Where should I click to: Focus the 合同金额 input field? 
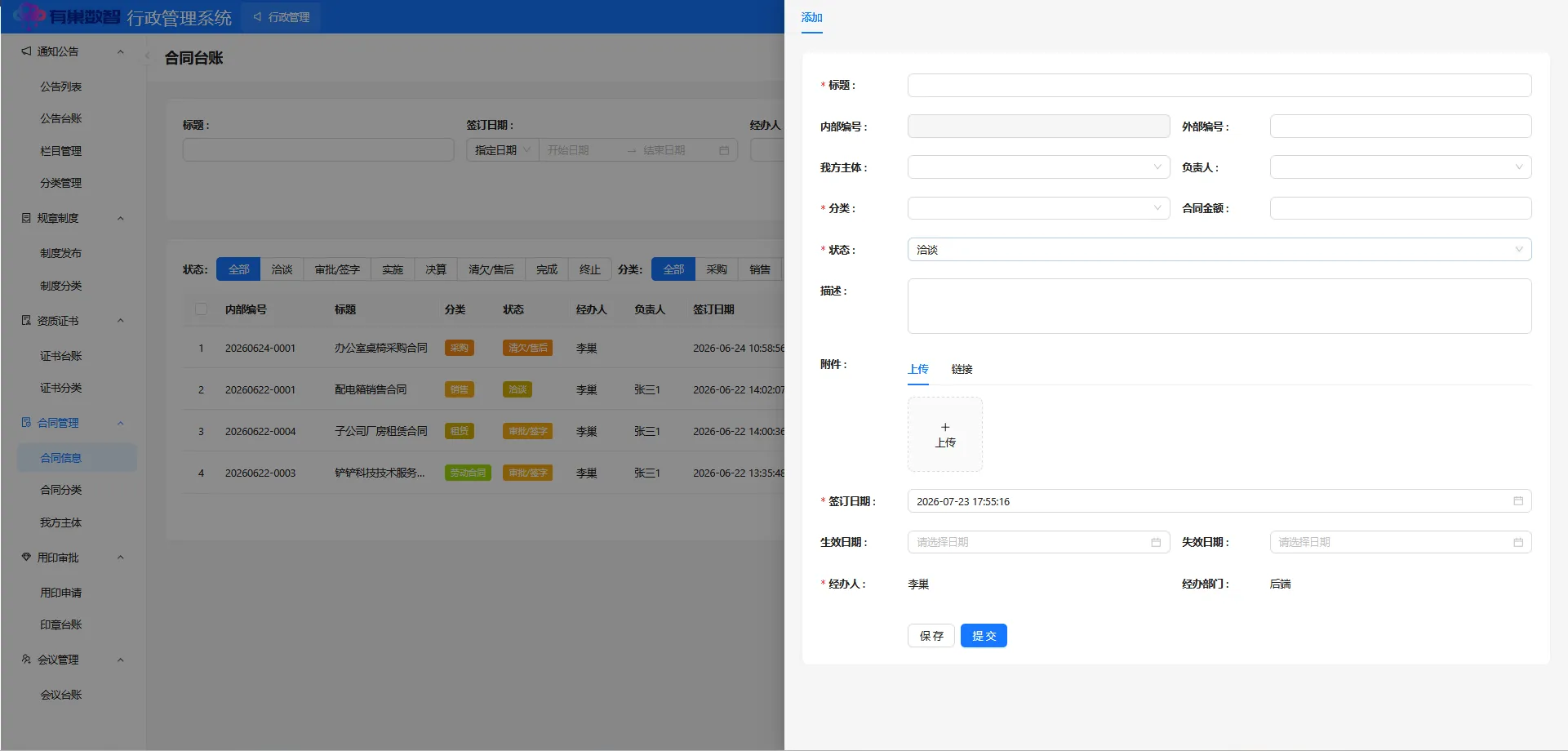point(1401,208)
